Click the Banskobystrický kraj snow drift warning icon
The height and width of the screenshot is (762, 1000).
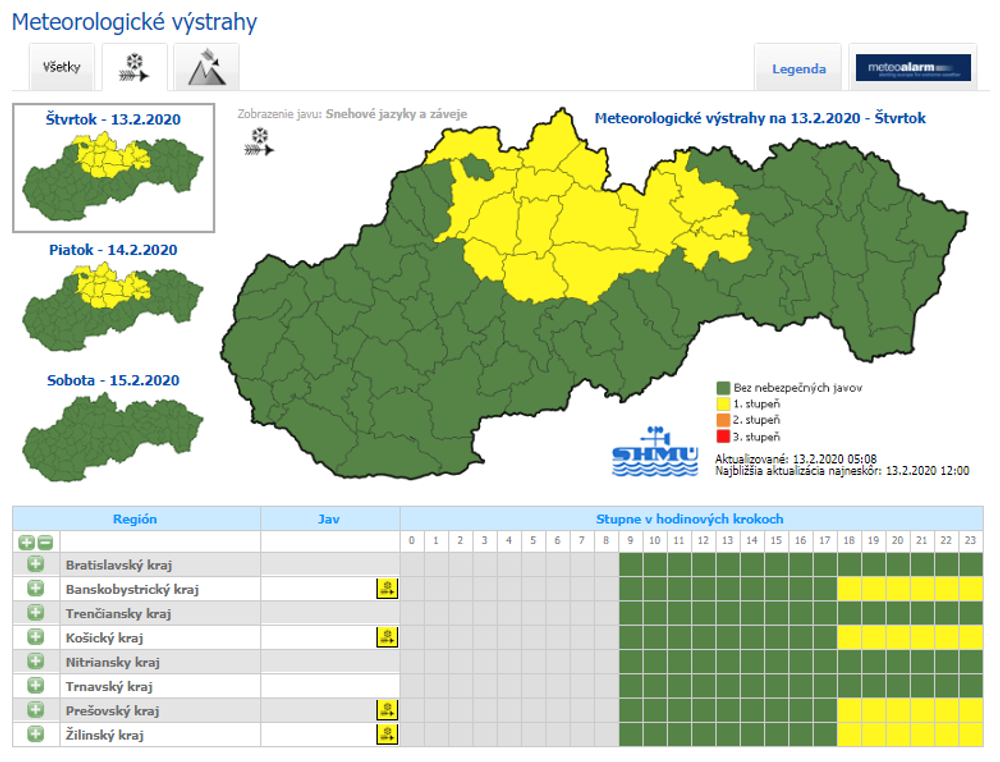(x=387, y=588)
